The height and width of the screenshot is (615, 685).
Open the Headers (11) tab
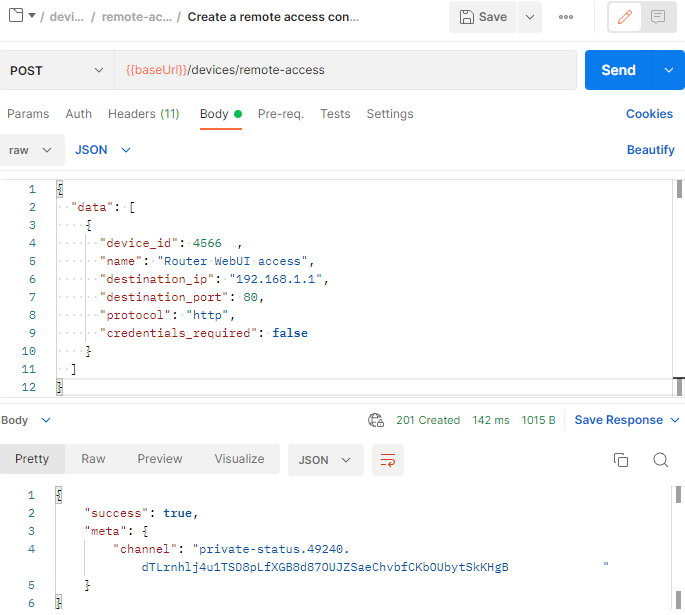click(x=143, y=114)
